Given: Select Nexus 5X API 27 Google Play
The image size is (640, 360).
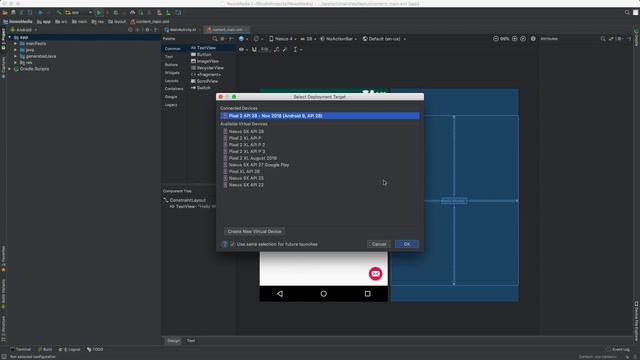Looking at the screenshot, I should (259, 165).
